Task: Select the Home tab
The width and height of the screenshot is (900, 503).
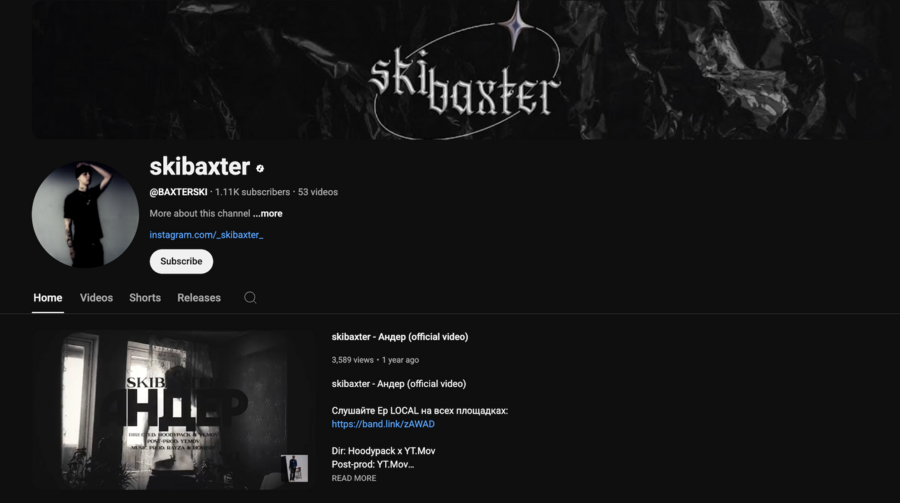Action: tap(48, 298)
